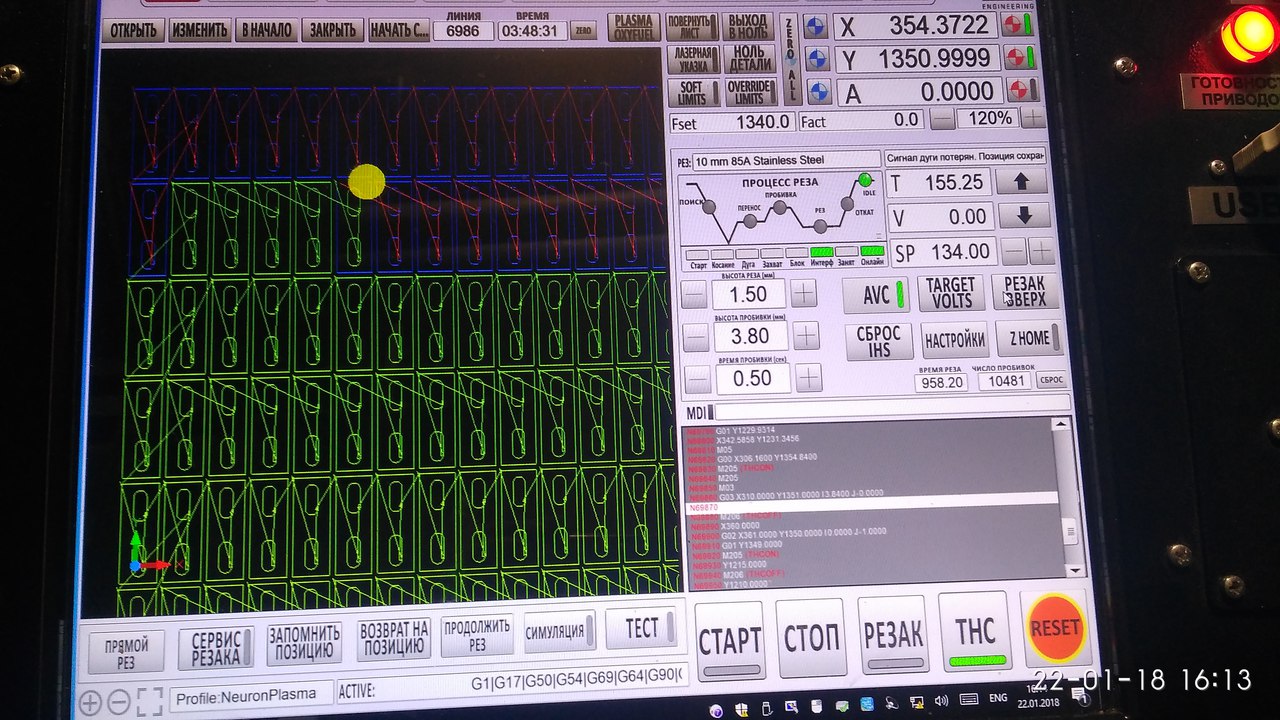Decrease the SP setpoint value
The image size is (1280, 720).
coord(1016,251)
